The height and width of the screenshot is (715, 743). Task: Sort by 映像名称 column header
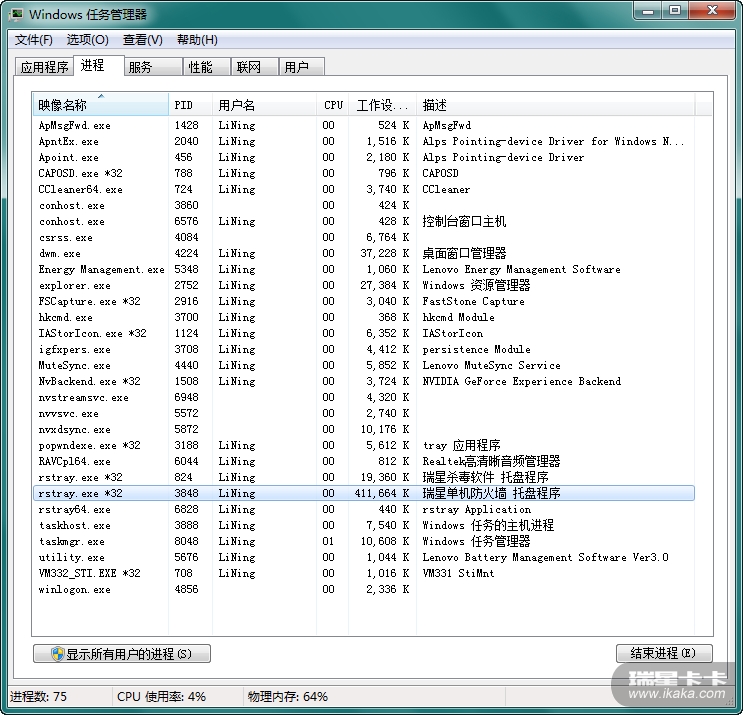coord(100,104)
